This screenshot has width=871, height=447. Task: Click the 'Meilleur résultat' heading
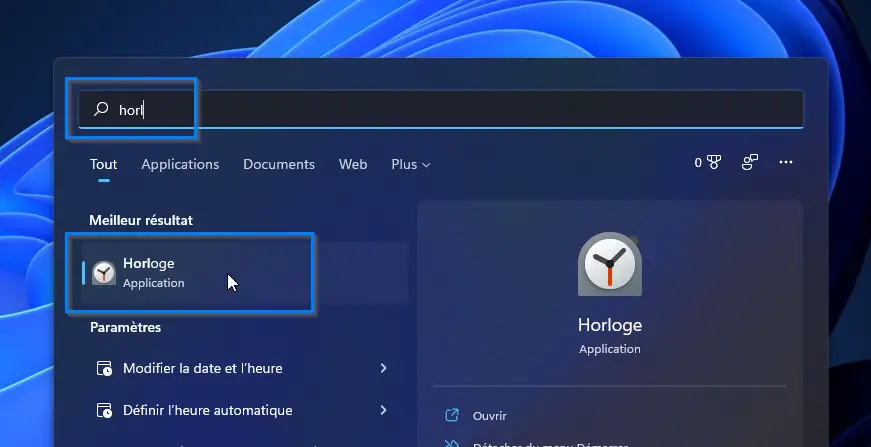point(141,220)
